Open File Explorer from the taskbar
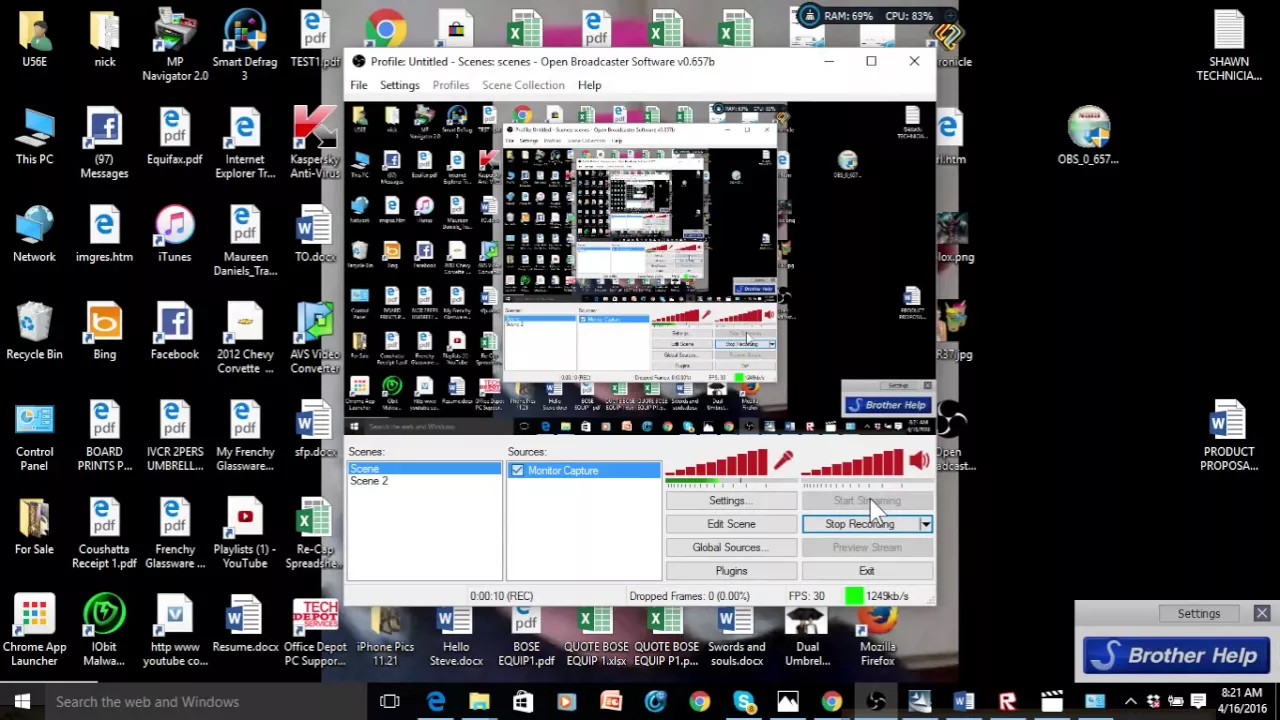 pyautogui.click(x=479, y=701)
